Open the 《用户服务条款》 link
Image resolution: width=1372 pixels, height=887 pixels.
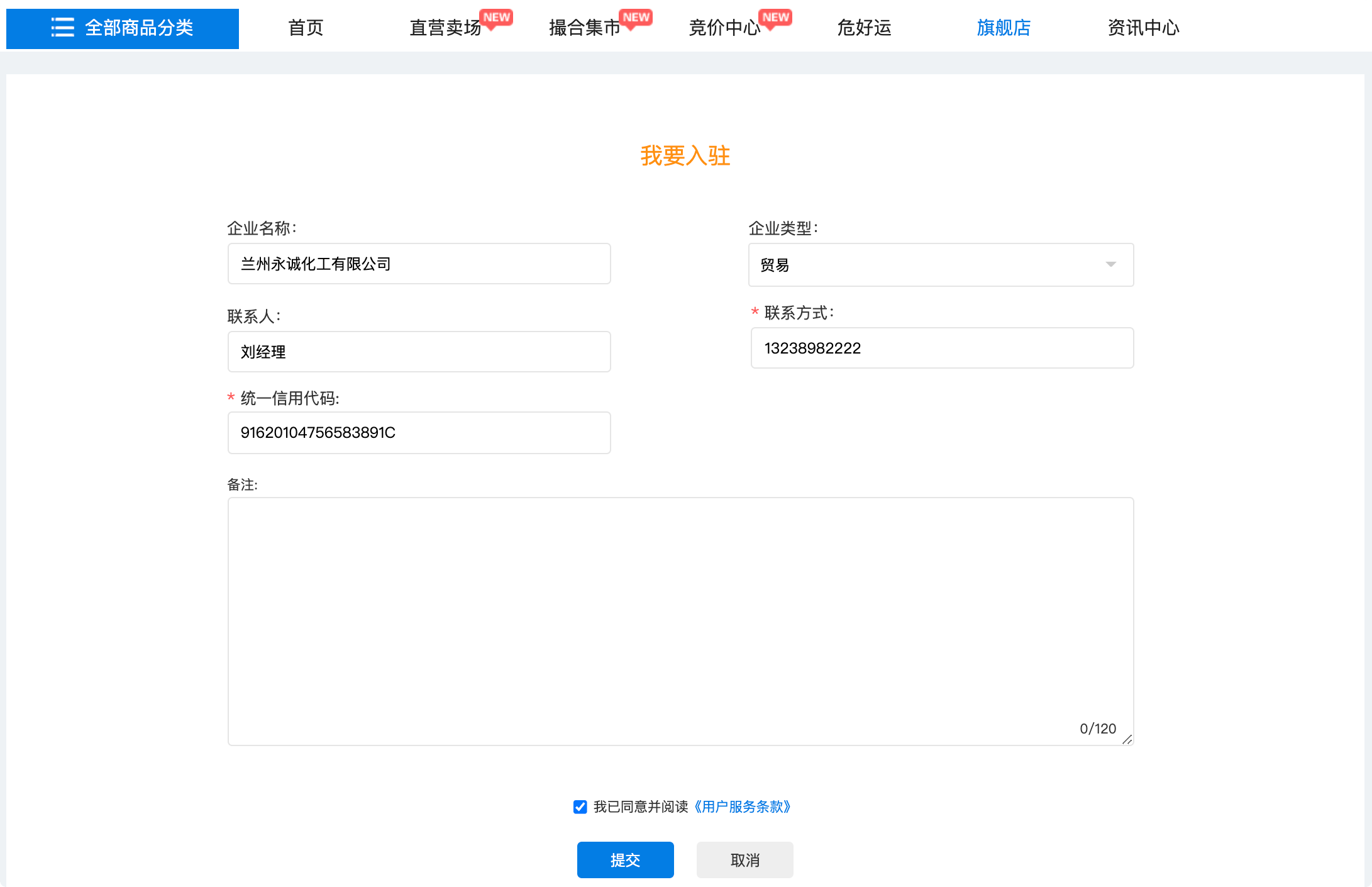point(742,806)
